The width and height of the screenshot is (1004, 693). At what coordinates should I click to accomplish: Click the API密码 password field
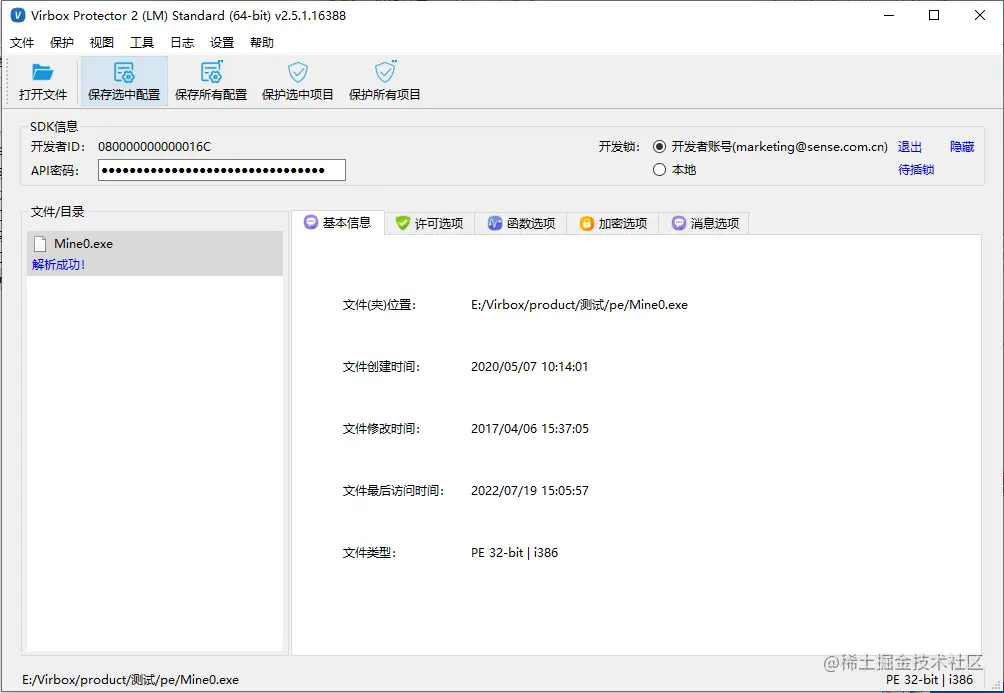pos(222,170)
